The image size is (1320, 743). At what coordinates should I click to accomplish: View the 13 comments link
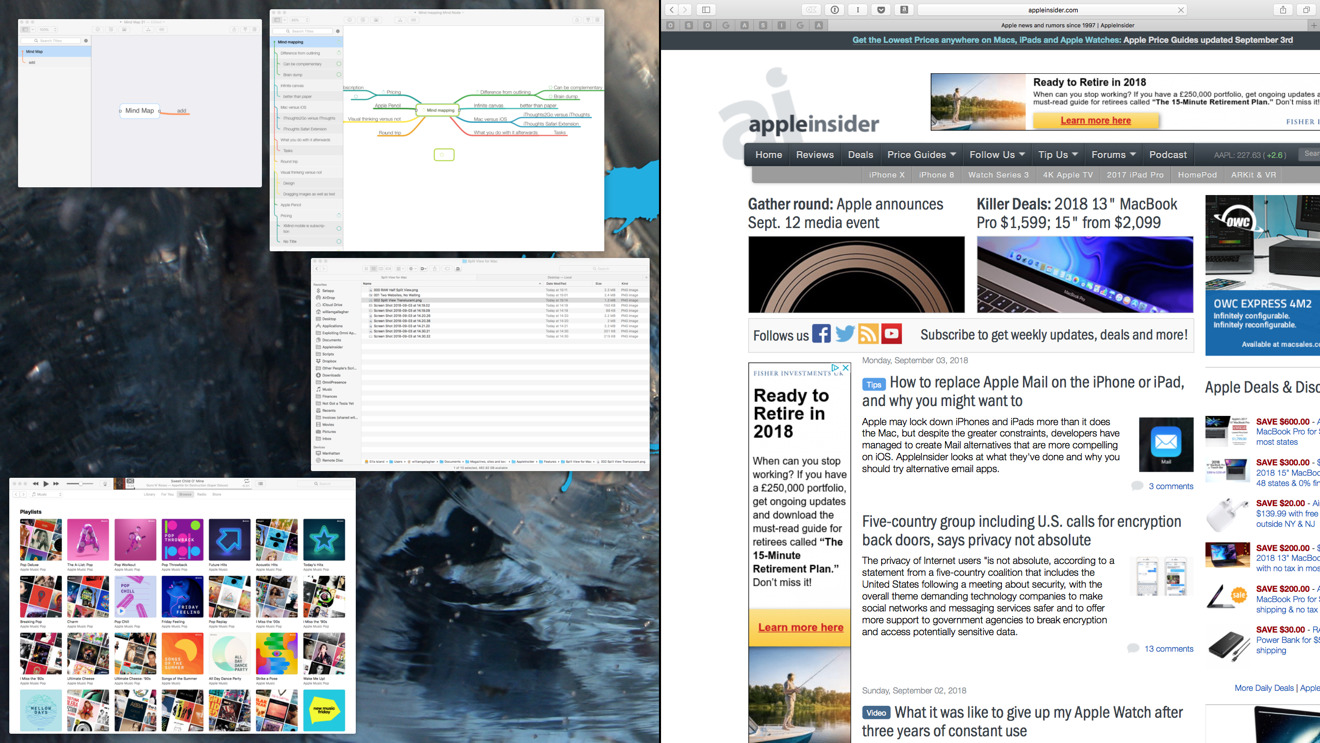tap(1168, 649)
